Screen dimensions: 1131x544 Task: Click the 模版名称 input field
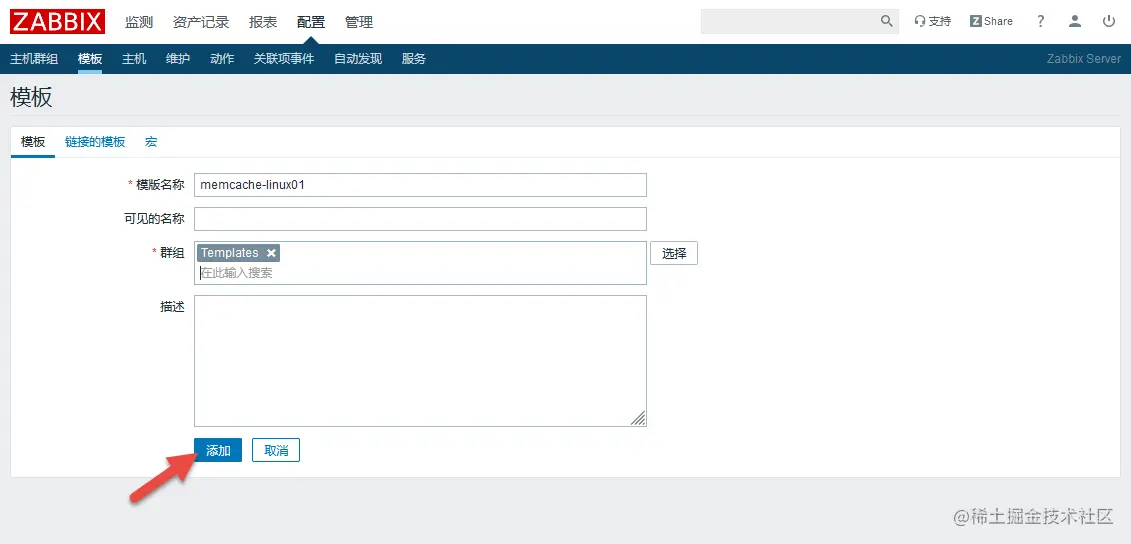(x=421, y=185)
